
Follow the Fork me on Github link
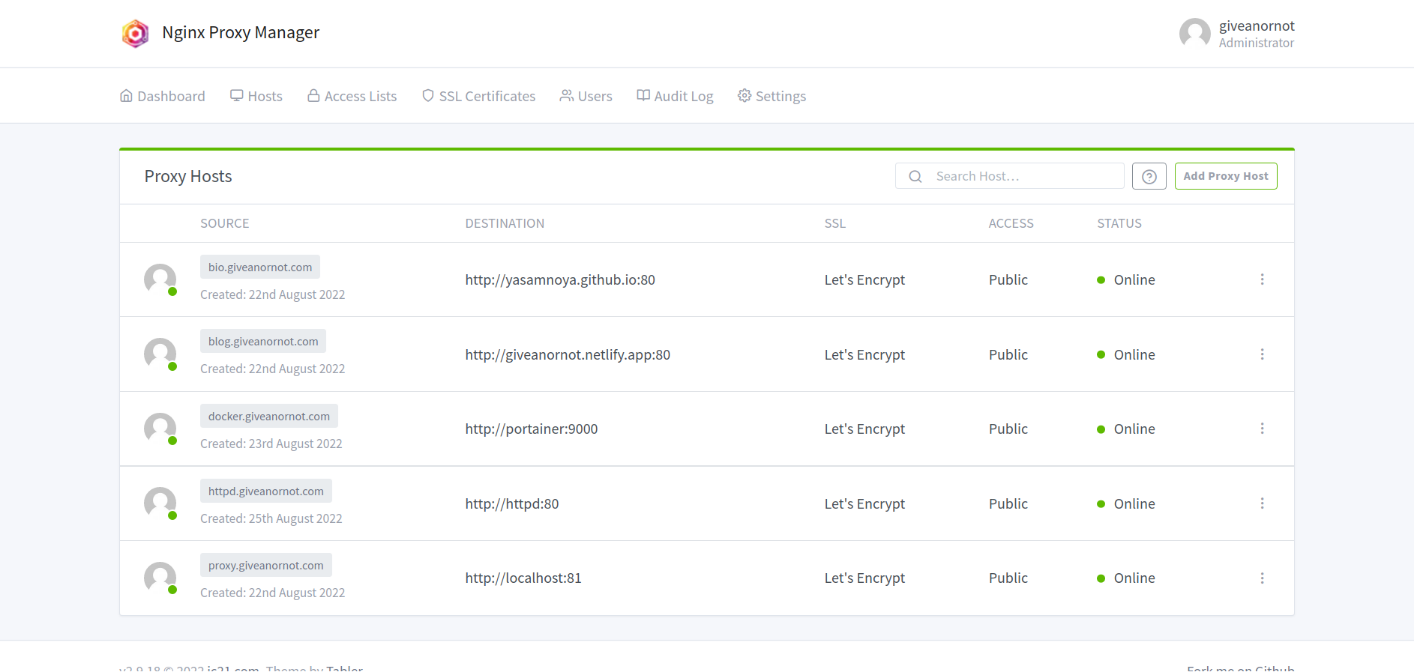click(1240, 667)
